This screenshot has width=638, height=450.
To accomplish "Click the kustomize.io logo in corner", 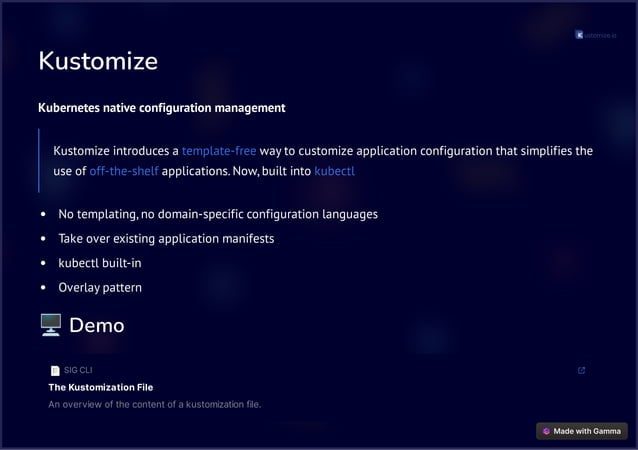I will coord(596,35).
